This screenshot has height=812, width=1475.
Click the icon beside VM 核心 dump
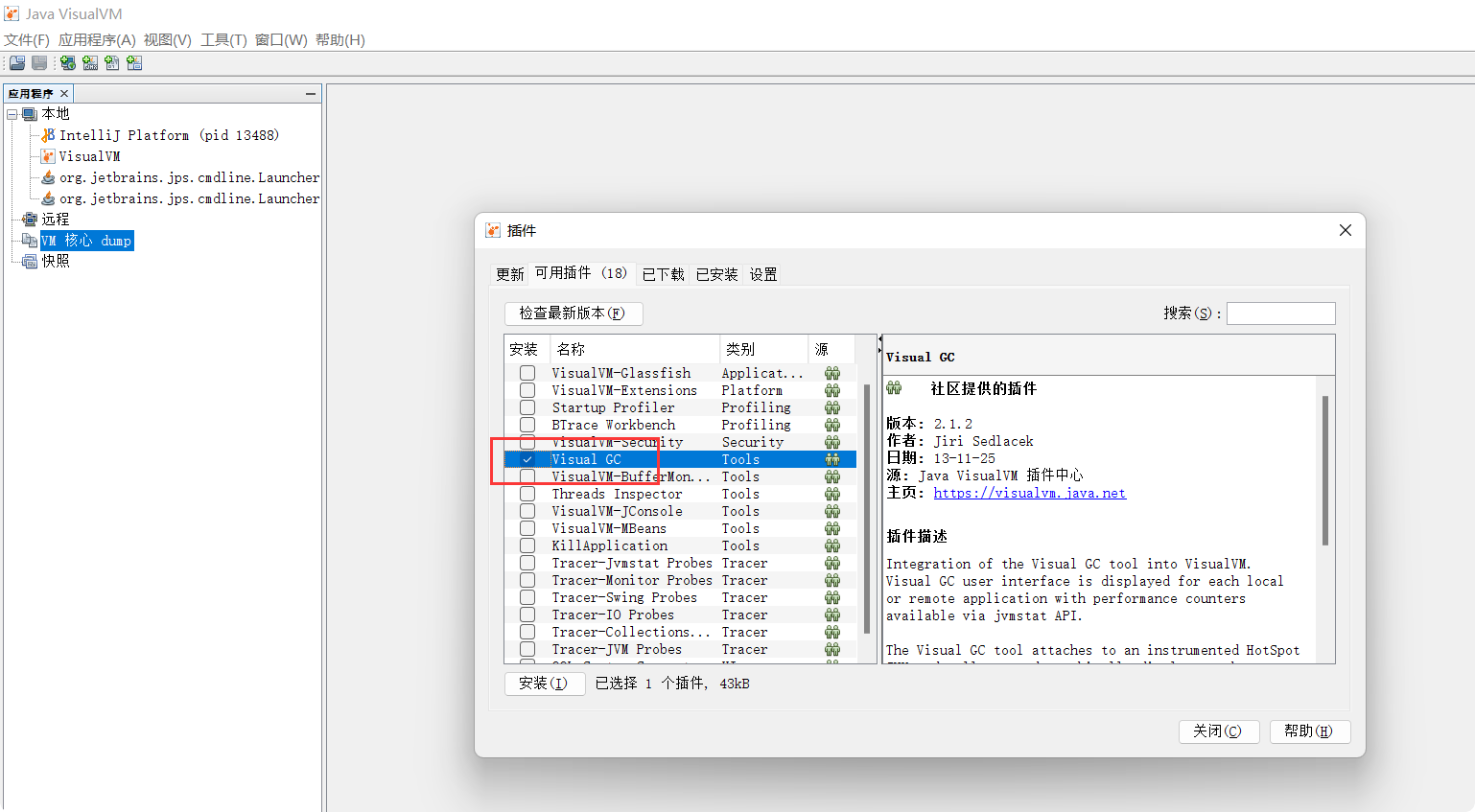pos(30,241)
